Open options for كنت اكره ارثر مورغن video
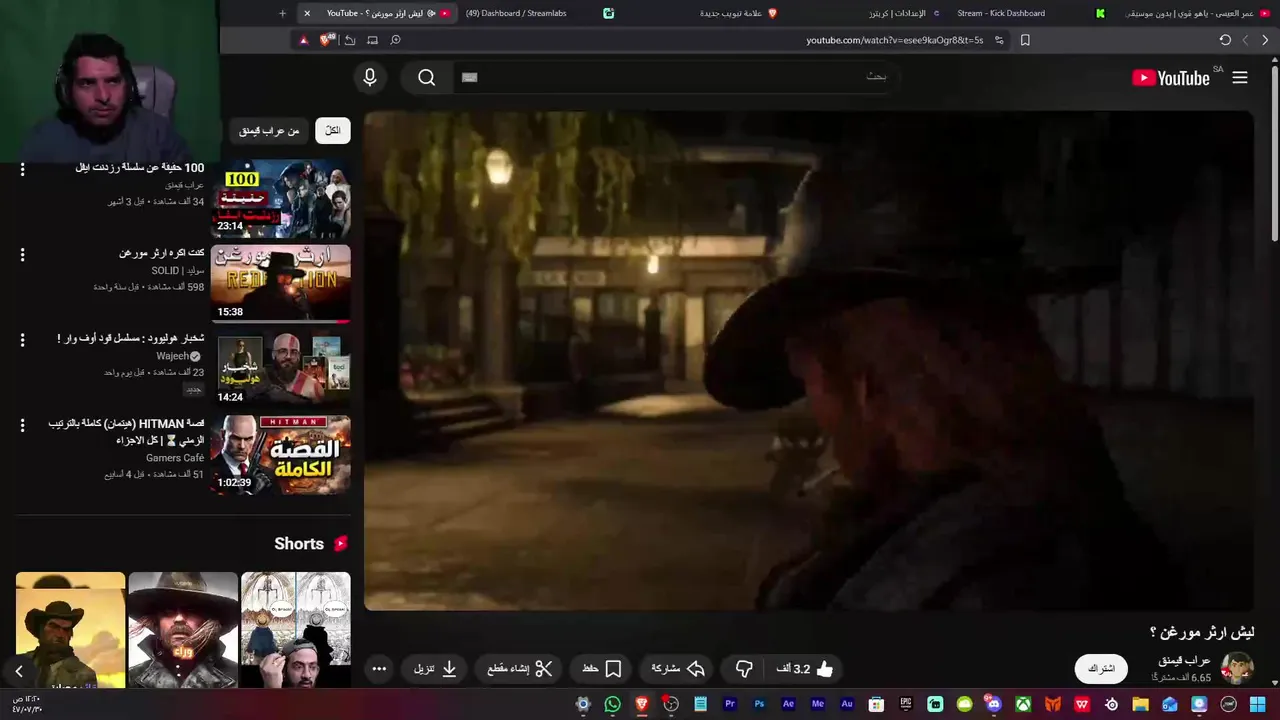This screenshot has height=720, width=1280. point(22,254)
